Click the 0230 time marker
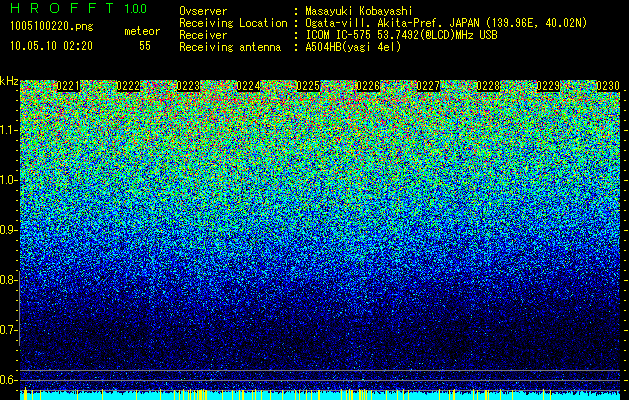Image resolution: width=629 pixels, height=400 pixels. tap(608, 86)
